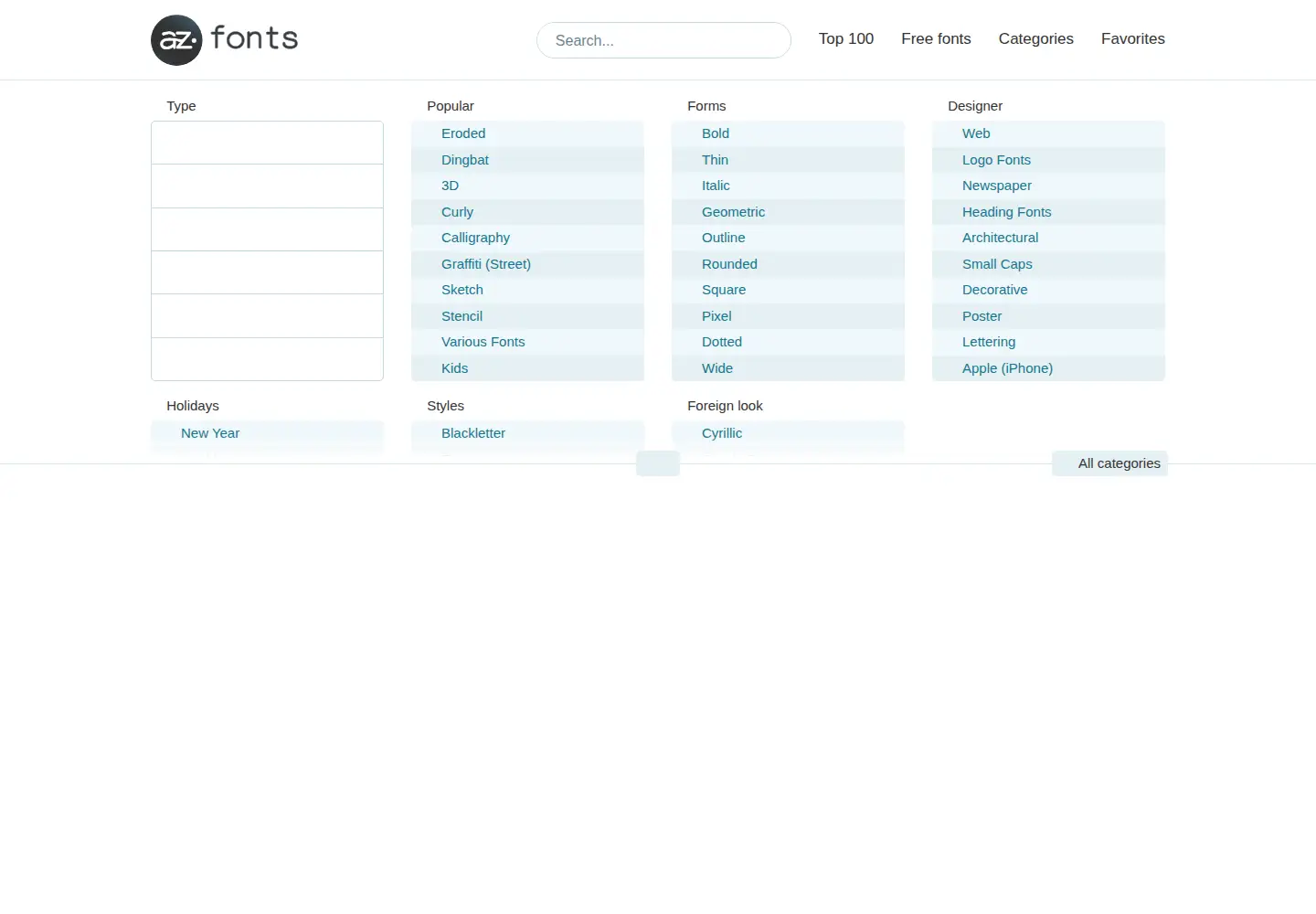Select Small Caps category
Screen dimensions: 1316x914
tap(1048, 264)
